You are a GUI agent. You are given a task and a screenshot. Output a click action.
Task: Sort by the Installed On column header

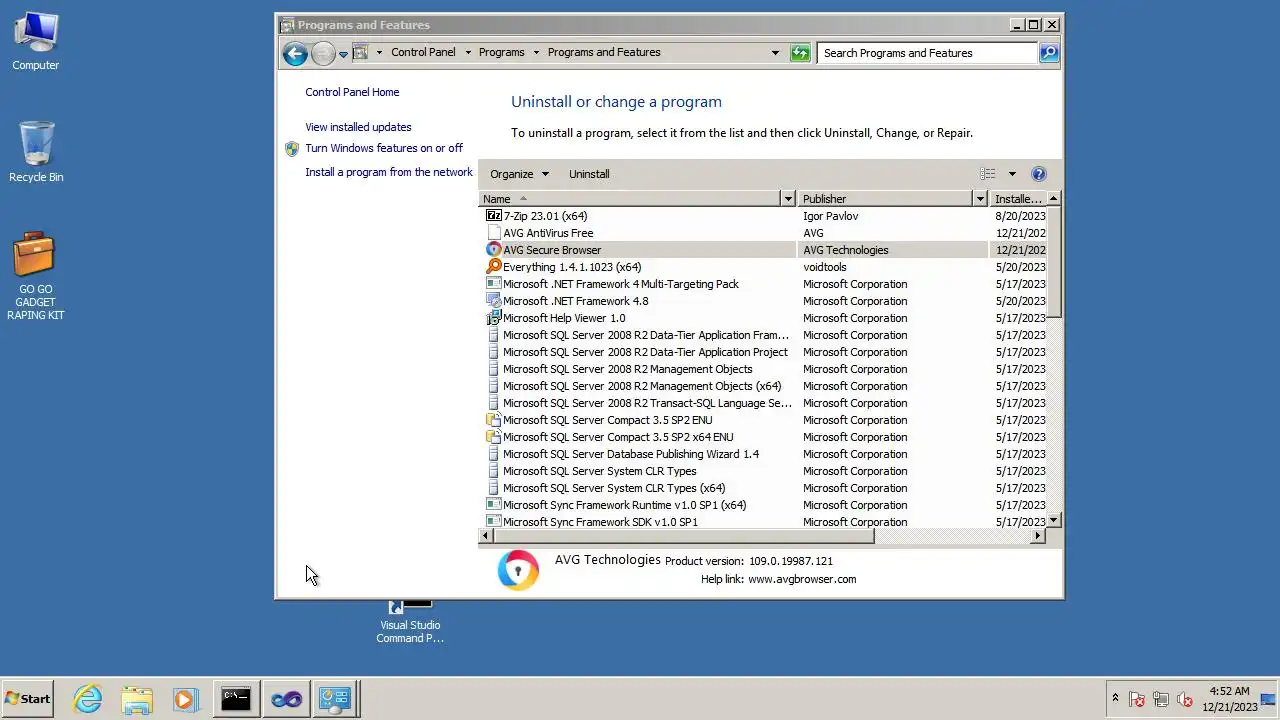[x=1018, y=199]
